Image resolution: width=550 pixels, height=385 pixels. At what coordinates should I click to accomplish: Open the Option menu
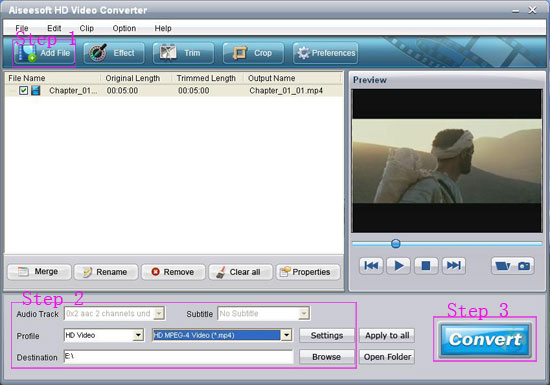pos(124,28)
